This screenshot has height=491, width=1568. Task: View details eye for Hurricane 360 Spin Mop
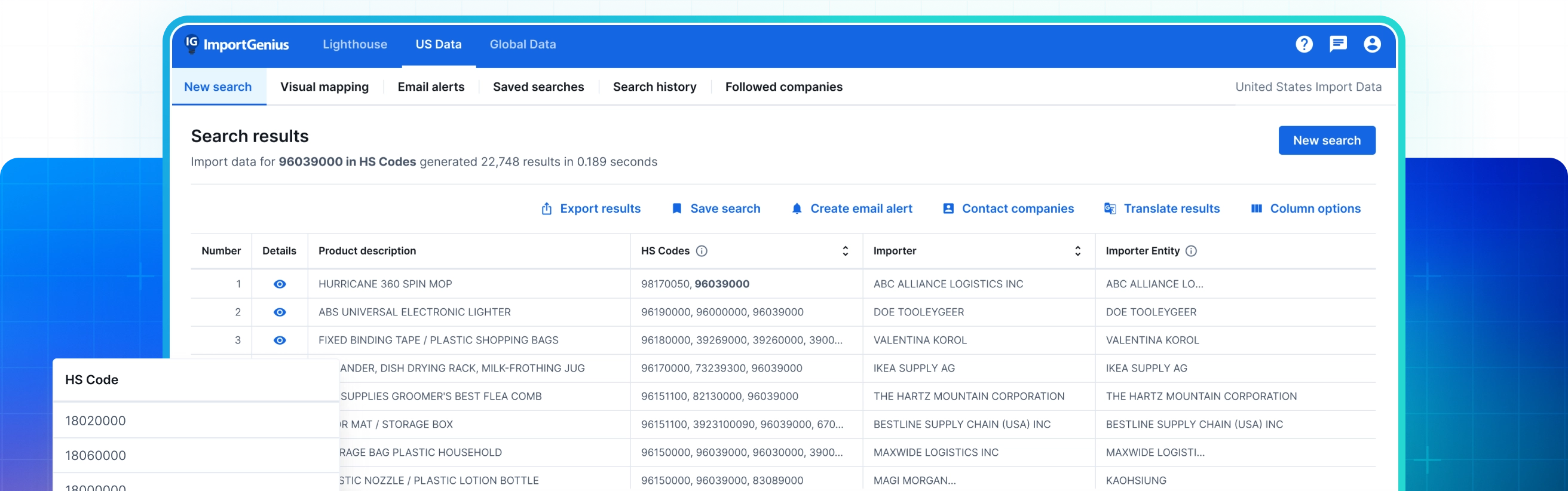tap(280, 284)
